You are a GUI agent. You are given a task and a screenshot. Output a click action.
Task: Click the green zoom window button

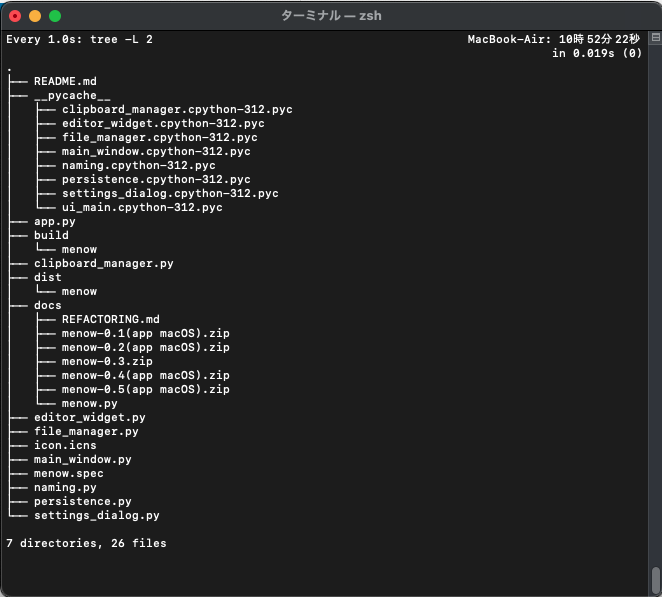click(x=55, y=16)
